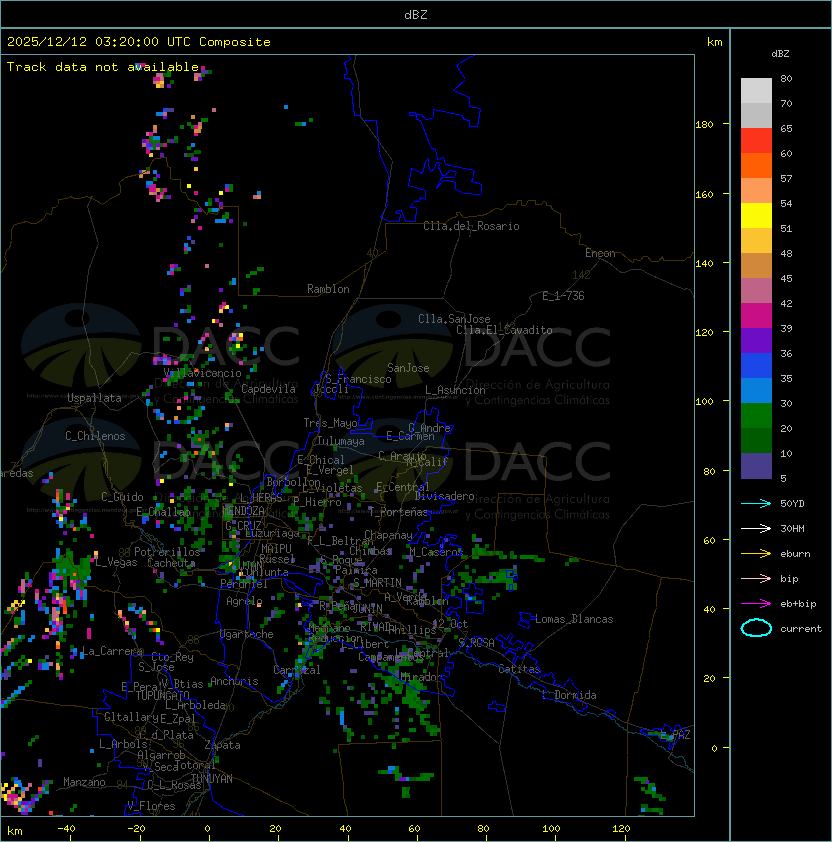Viewport: 832px width, 842px height.
Task: Select the eburn arrow in the legend
Action: [756, 553]
